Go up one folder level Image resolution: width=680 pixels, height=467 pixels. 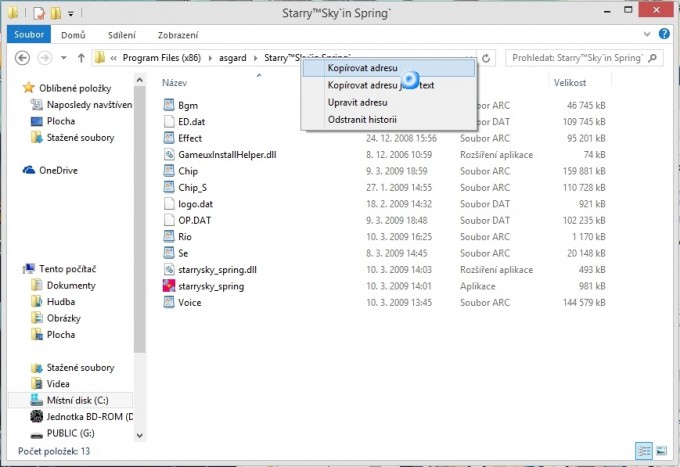tap(81, 58)
